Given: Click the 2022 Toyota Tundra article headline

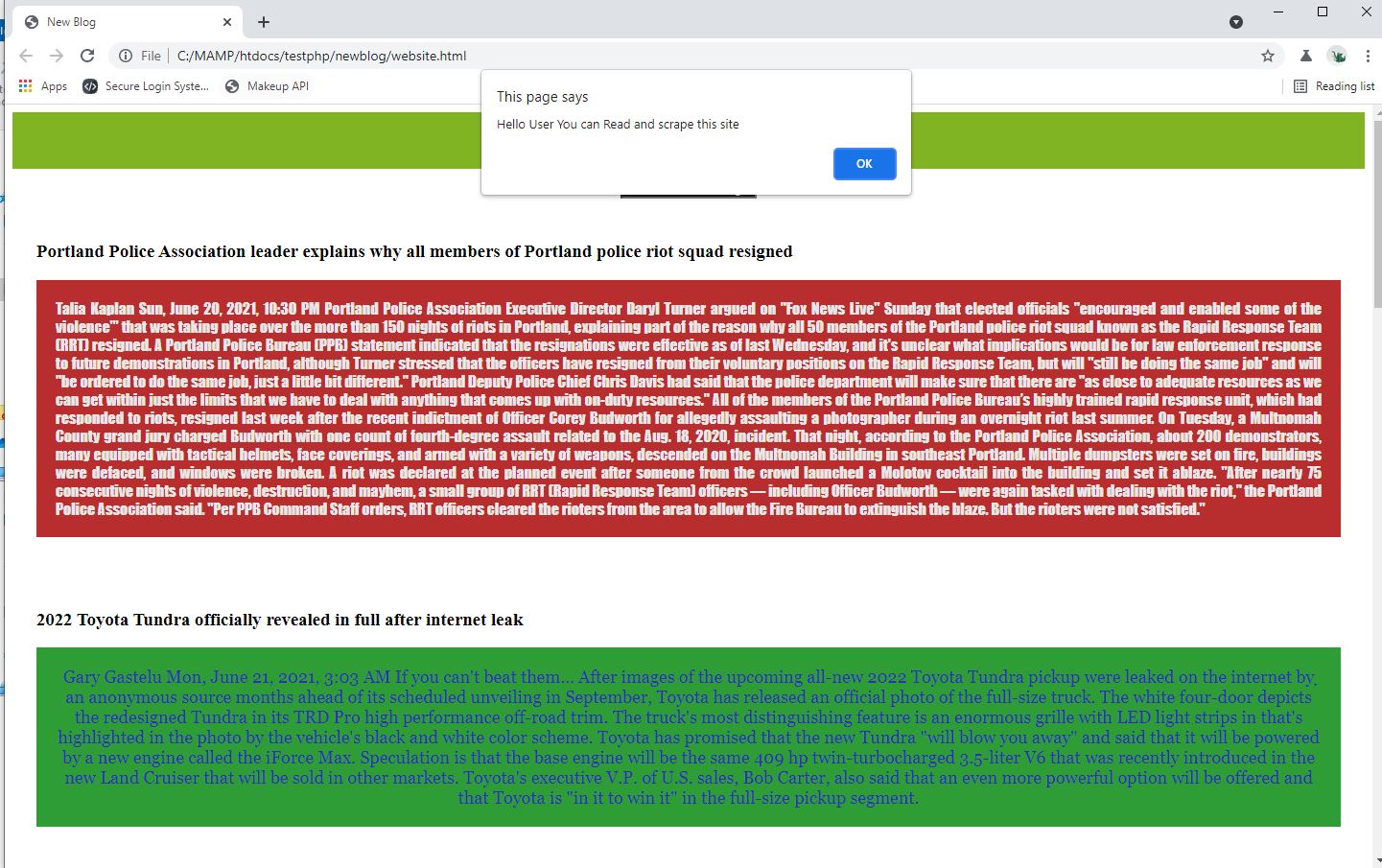Looking at the screenshot, I should [x=280, y=620].
